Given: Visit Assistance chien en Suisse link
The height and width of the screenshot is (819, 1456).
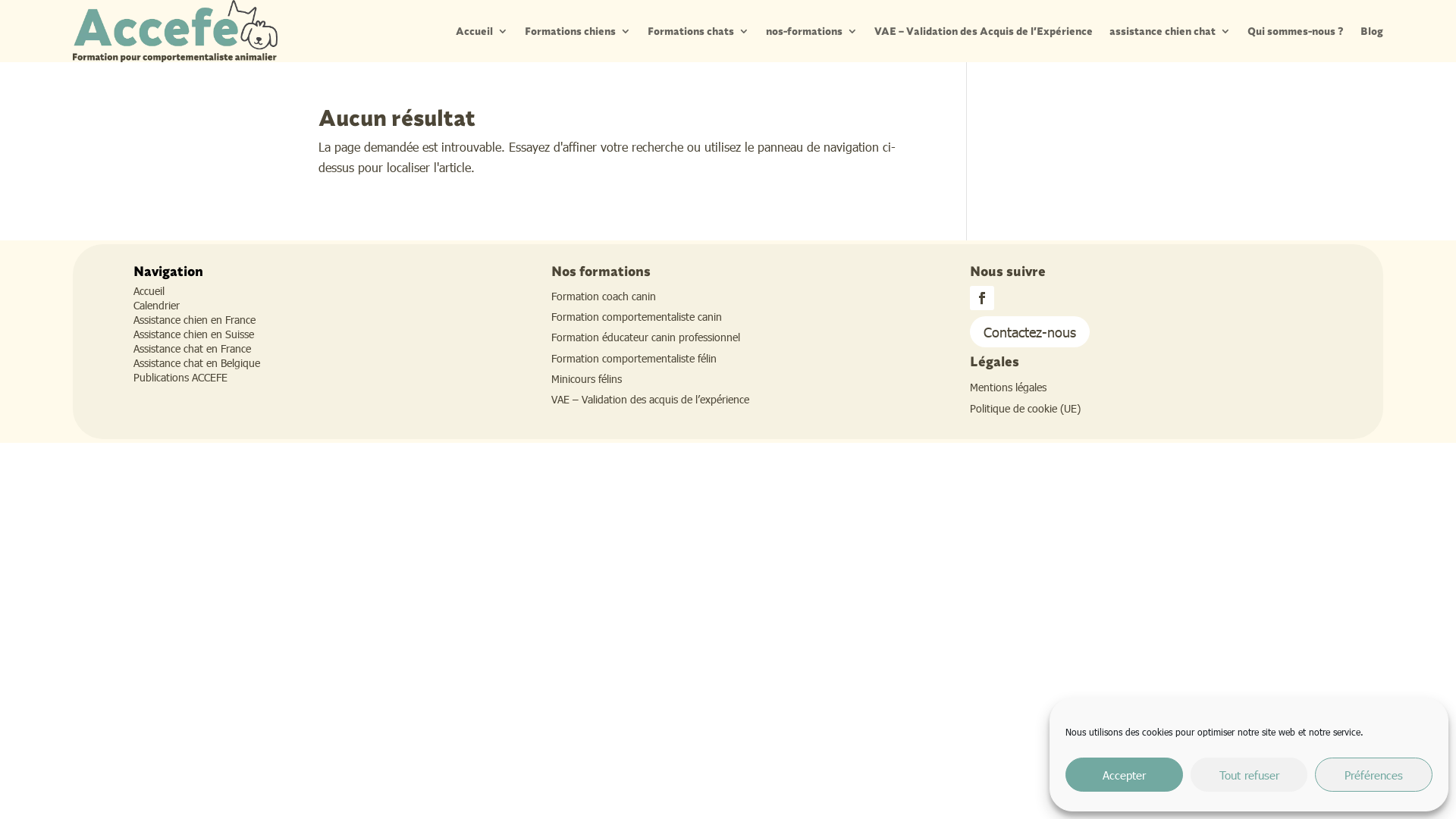Looking at the screenshot, I should [x=193, y=334].
